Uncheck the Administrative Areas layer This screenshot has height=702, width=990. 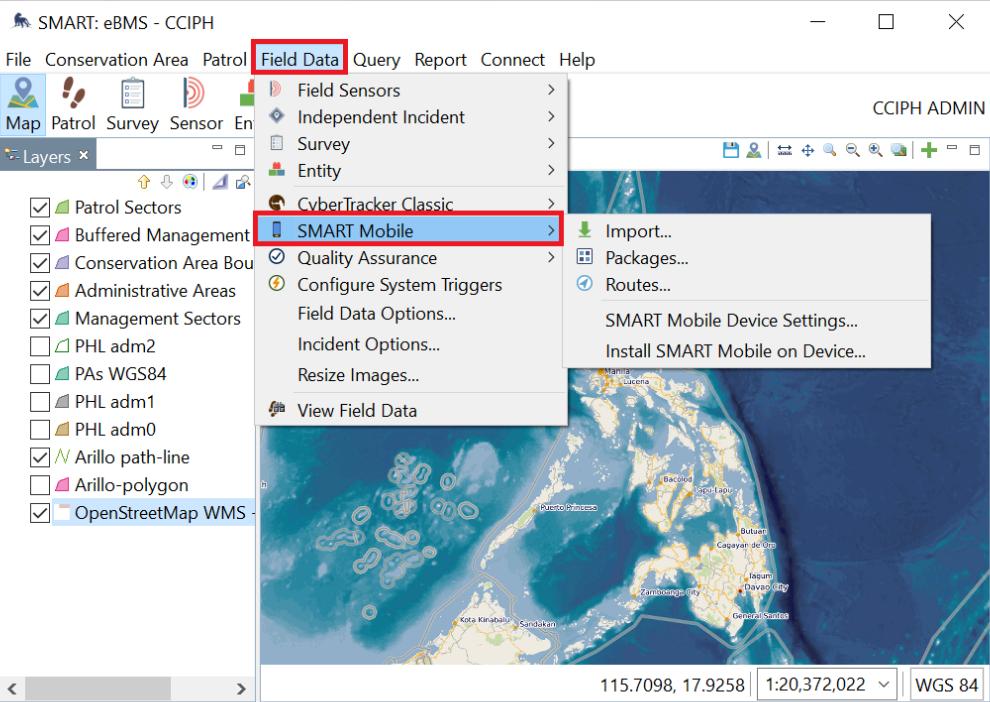40,291
